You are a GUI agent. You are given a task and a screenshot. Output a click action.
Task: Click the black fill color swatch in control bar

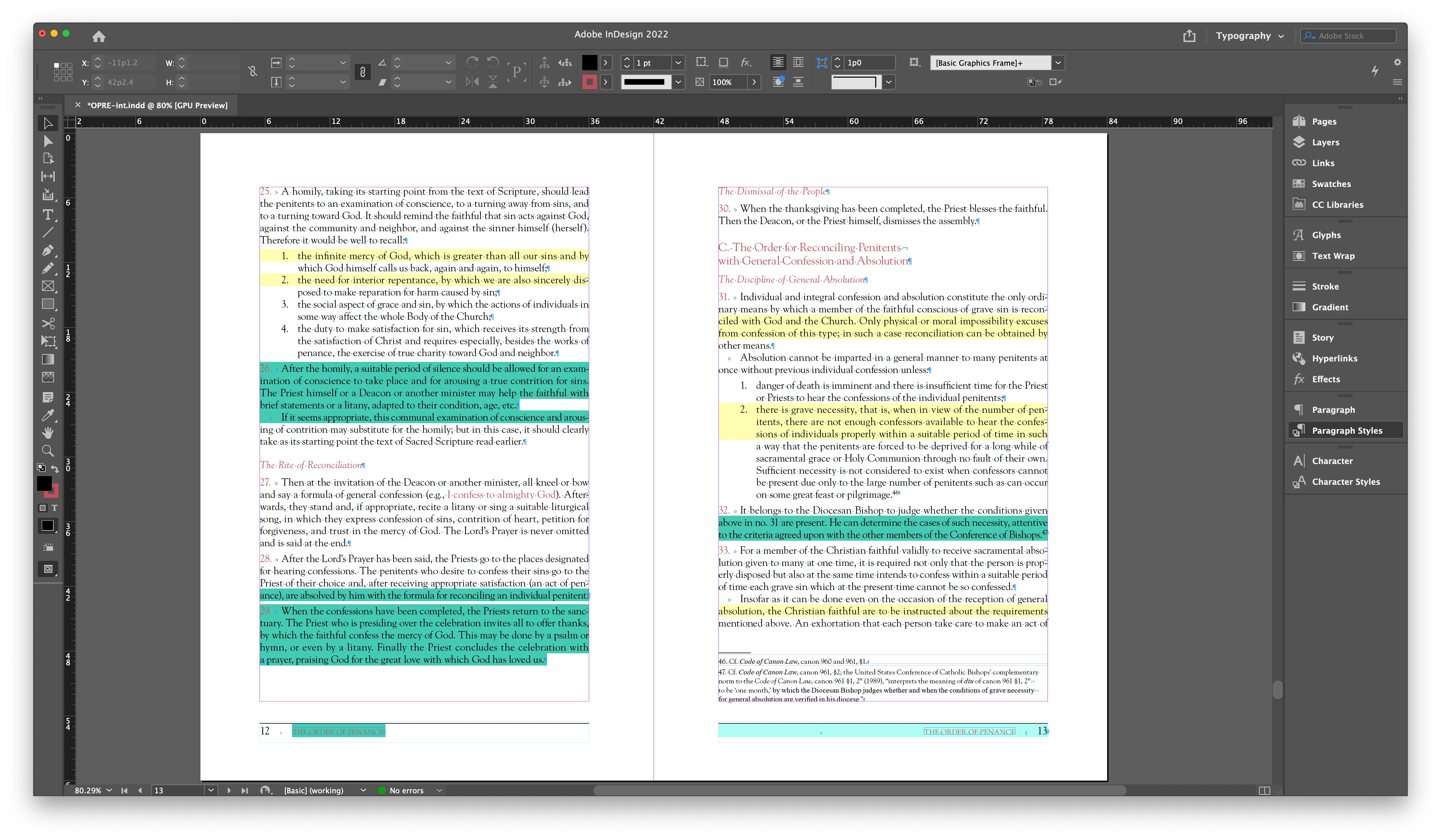pos(589,63)
